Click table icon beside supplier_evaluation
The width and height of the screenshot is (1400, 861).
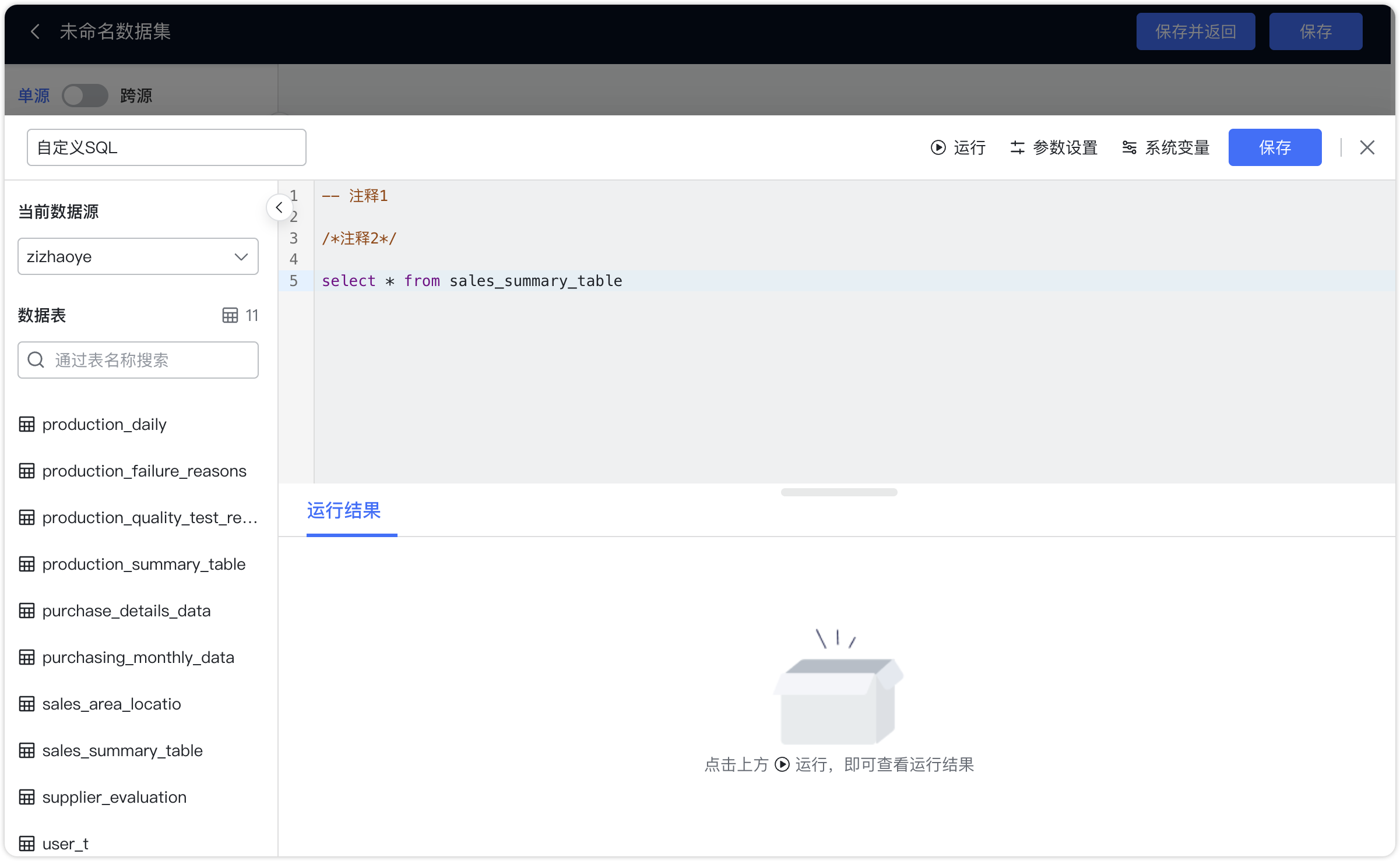tap(27, 797)
